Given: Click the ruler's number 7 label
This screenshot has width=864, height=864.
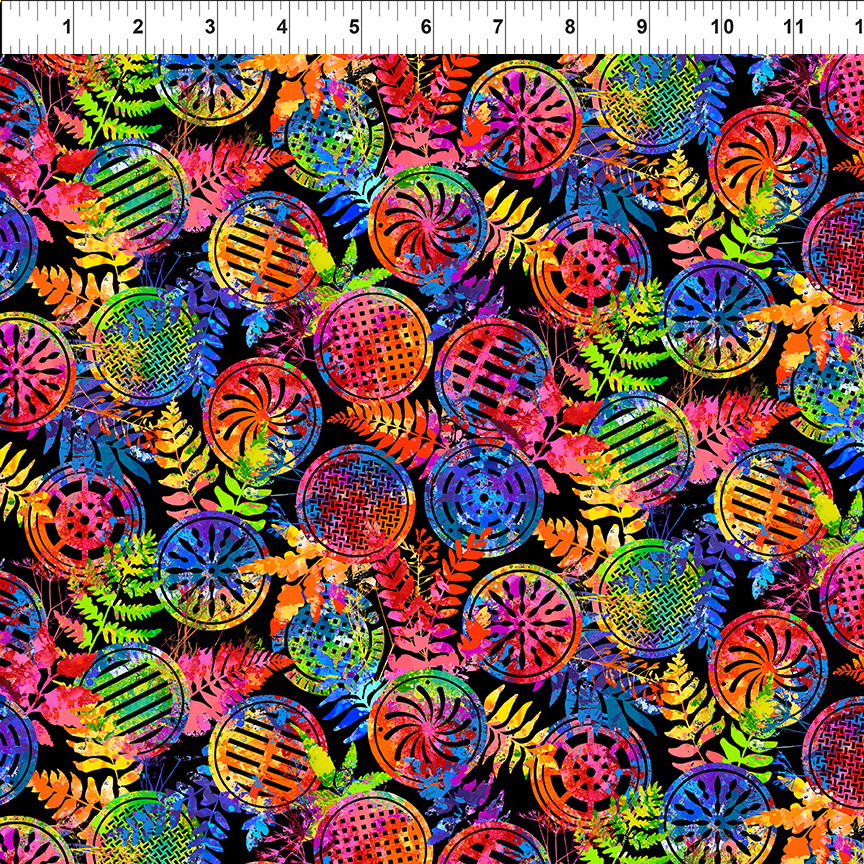Looking at the screenshot, I should (498, 27).
